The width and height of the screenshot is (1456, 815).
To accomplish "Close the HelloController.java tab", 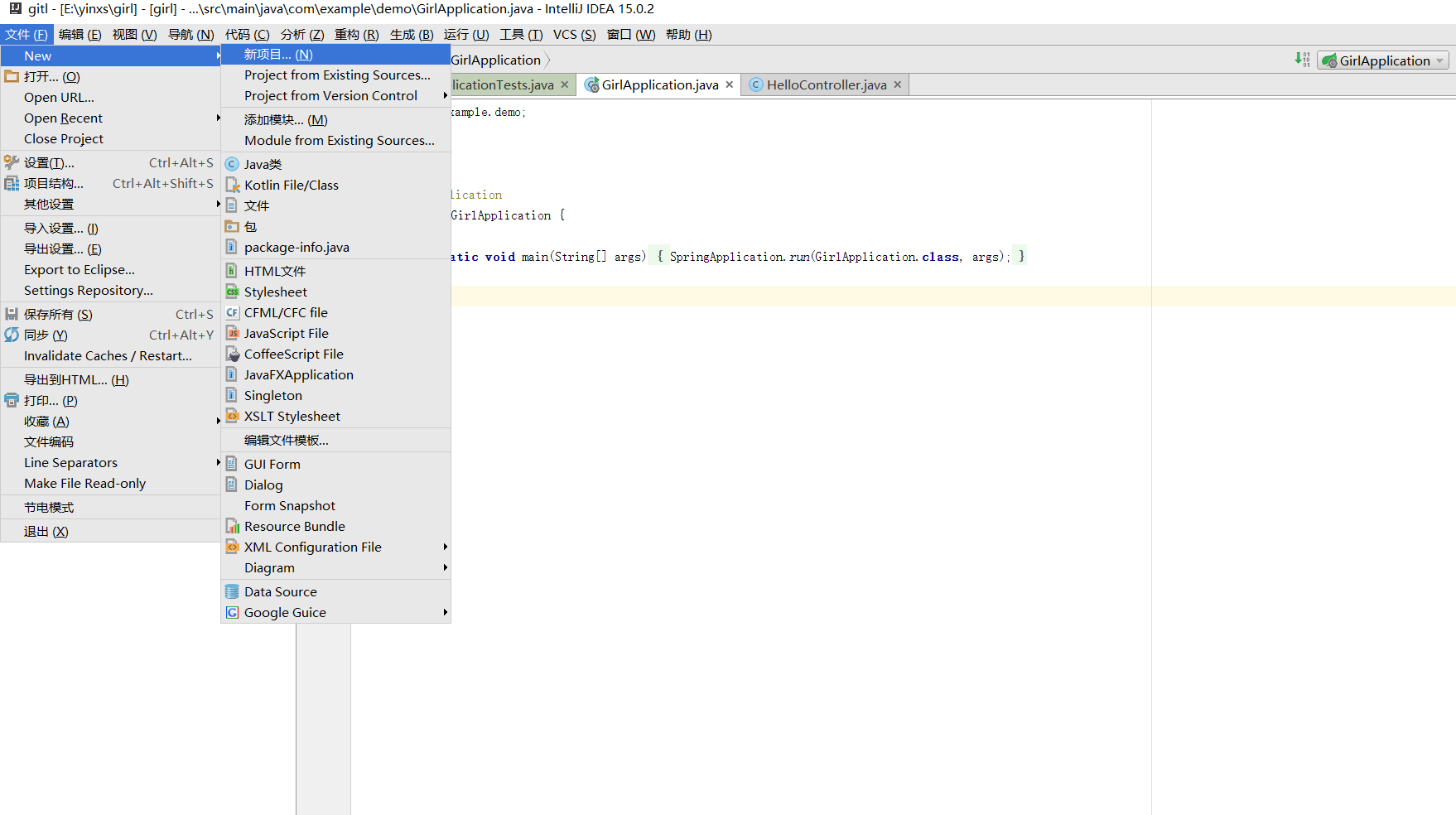I will point(897,84).
